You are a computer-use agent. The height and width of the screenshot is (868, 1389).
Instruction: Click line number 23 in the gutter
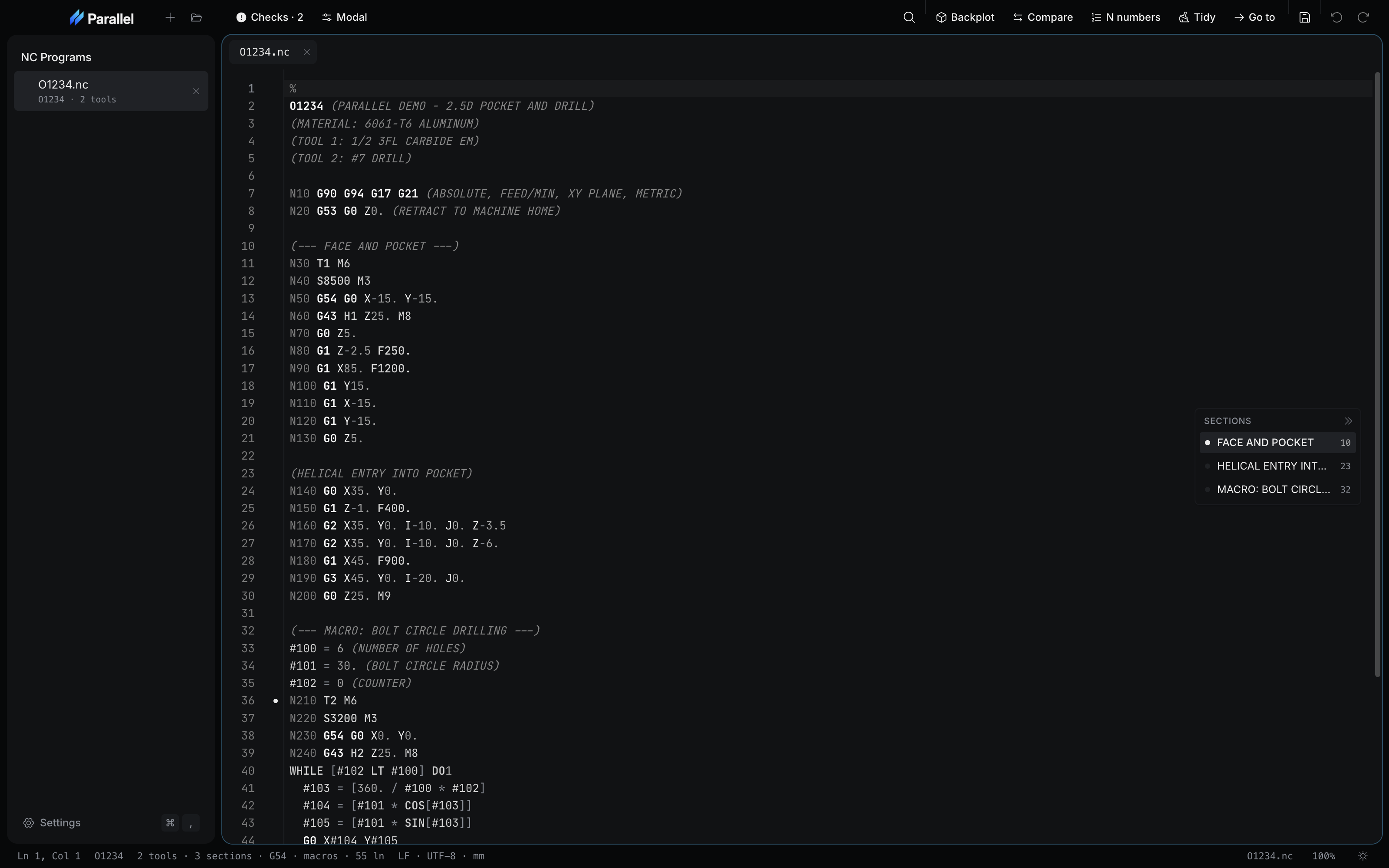(x=248, y=473)
